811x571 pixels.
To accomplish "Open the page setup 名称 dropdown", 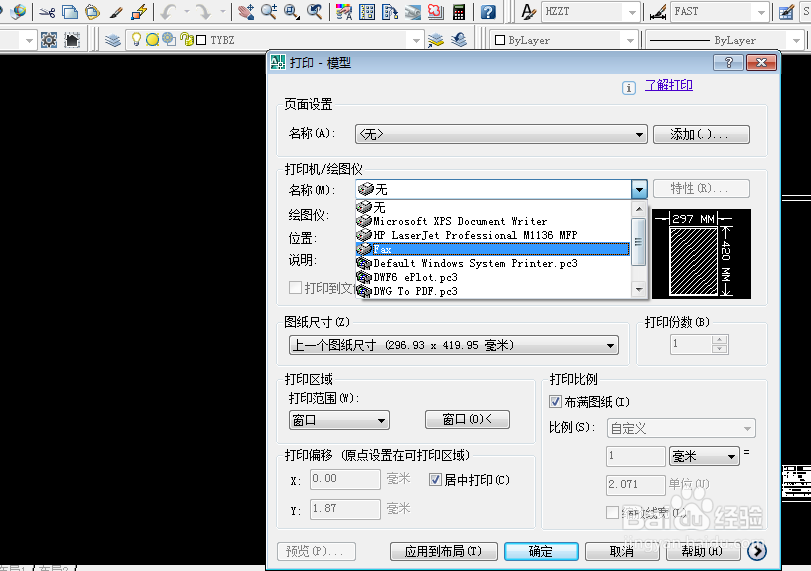I will tap(501, 134).
